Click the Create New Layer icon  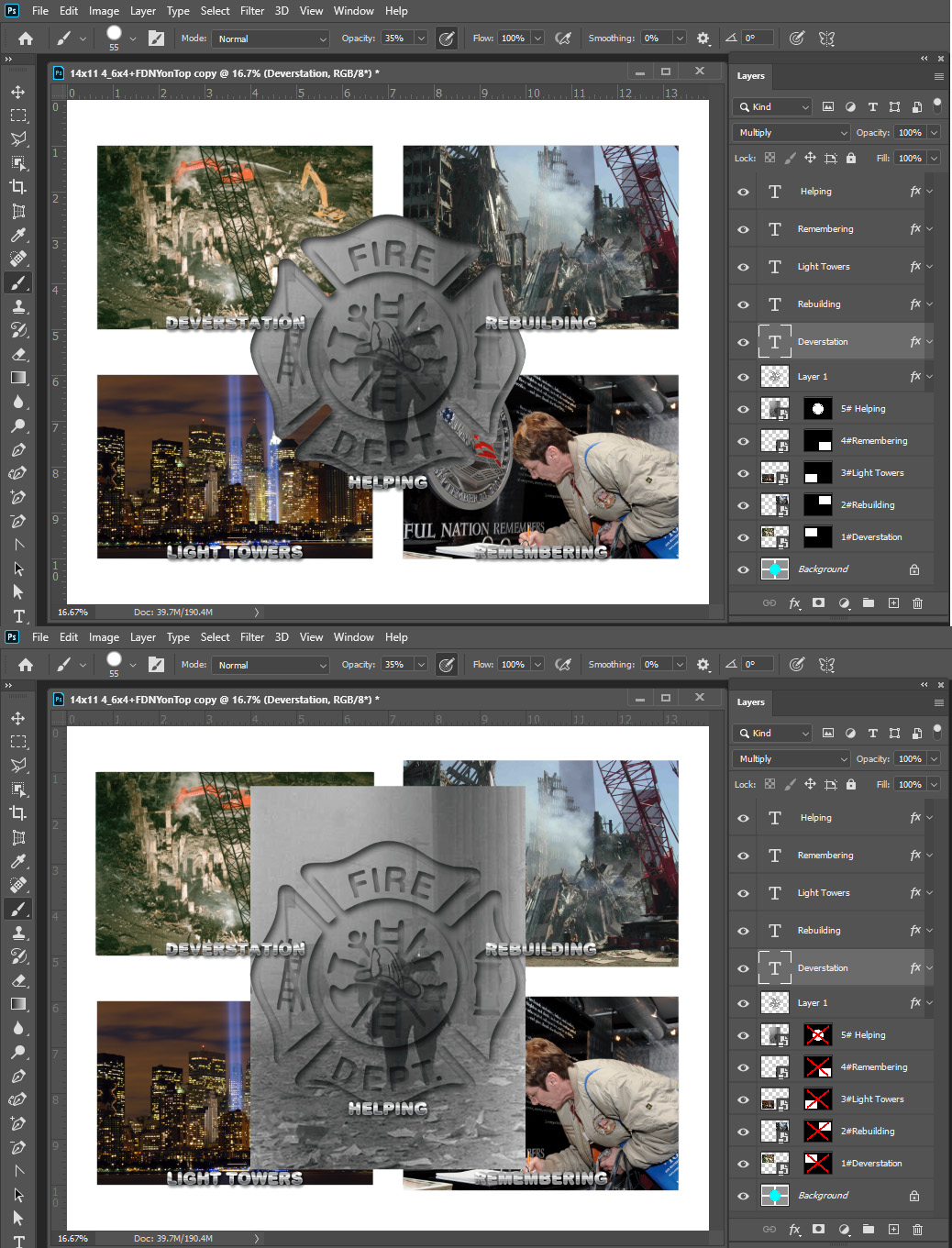tap(893, 602)
